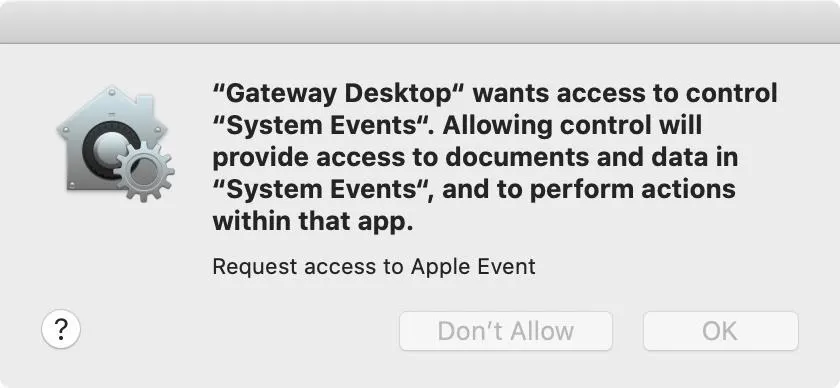Click the words "Apple Event" in the subtitle

click(473, 267)
